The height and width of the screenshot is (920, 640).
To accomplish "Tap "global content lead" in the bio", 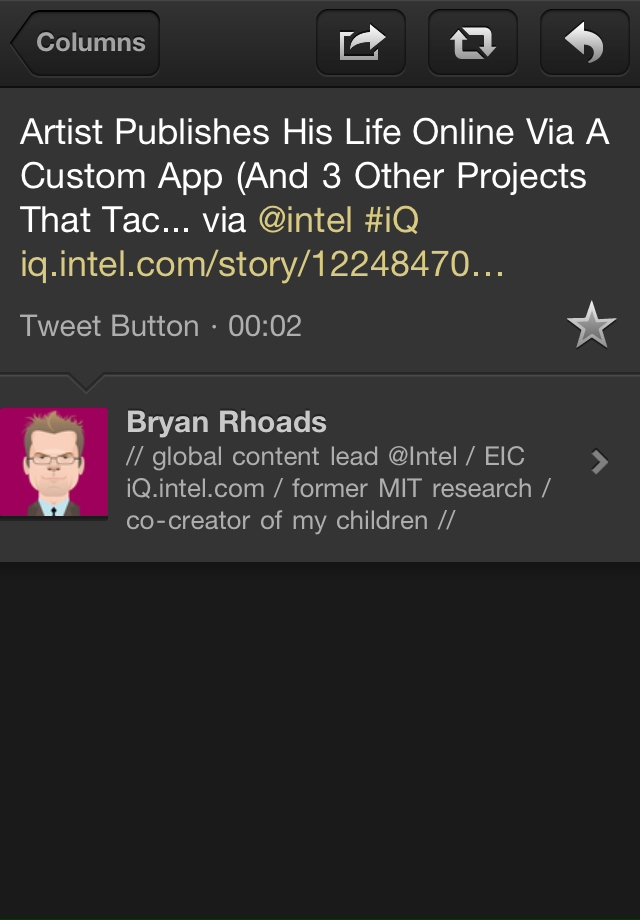I will coord(265,456).
